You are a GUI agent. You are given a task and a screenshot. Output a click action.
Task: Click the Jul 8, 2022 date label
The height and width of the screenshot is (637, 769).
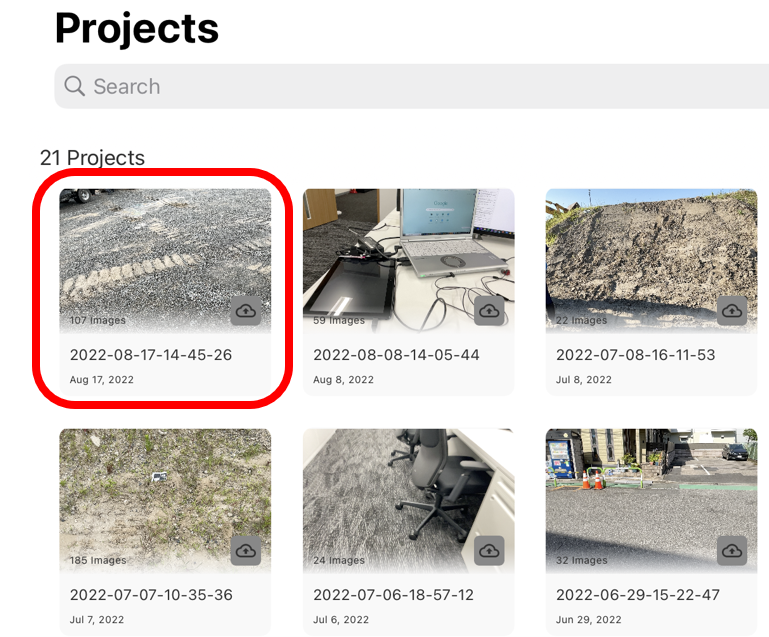click(584, 380)
